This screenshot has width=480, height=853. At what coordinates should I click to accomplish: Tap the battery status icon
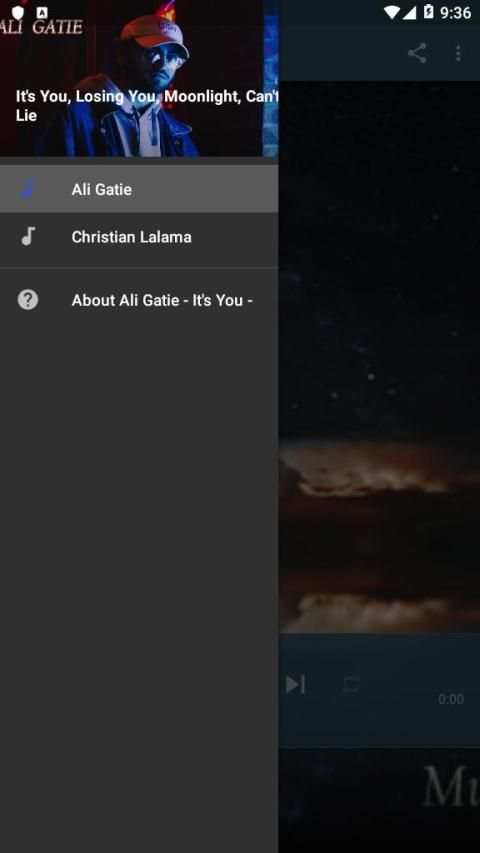(x=428, y=11)
